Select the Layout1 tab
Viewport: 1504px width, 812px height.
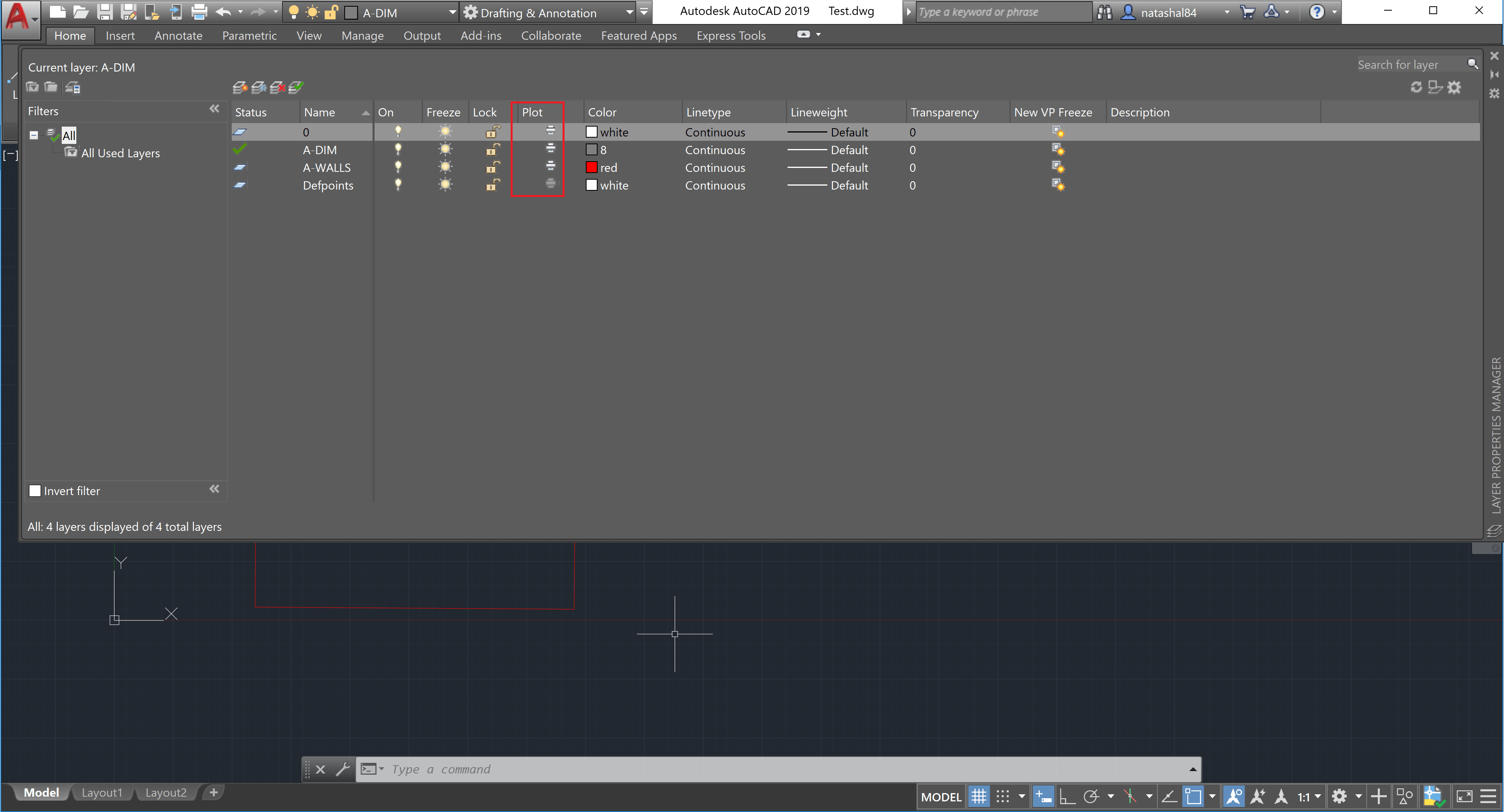[103, 792]
